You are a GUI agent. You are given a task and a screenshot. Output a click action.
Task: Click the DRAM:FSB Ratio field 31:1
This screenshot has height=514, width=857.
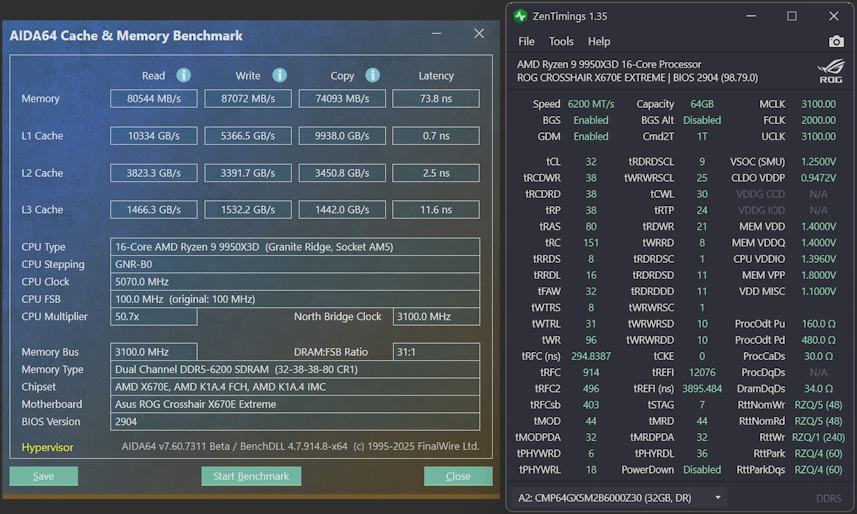pos(436,352)
